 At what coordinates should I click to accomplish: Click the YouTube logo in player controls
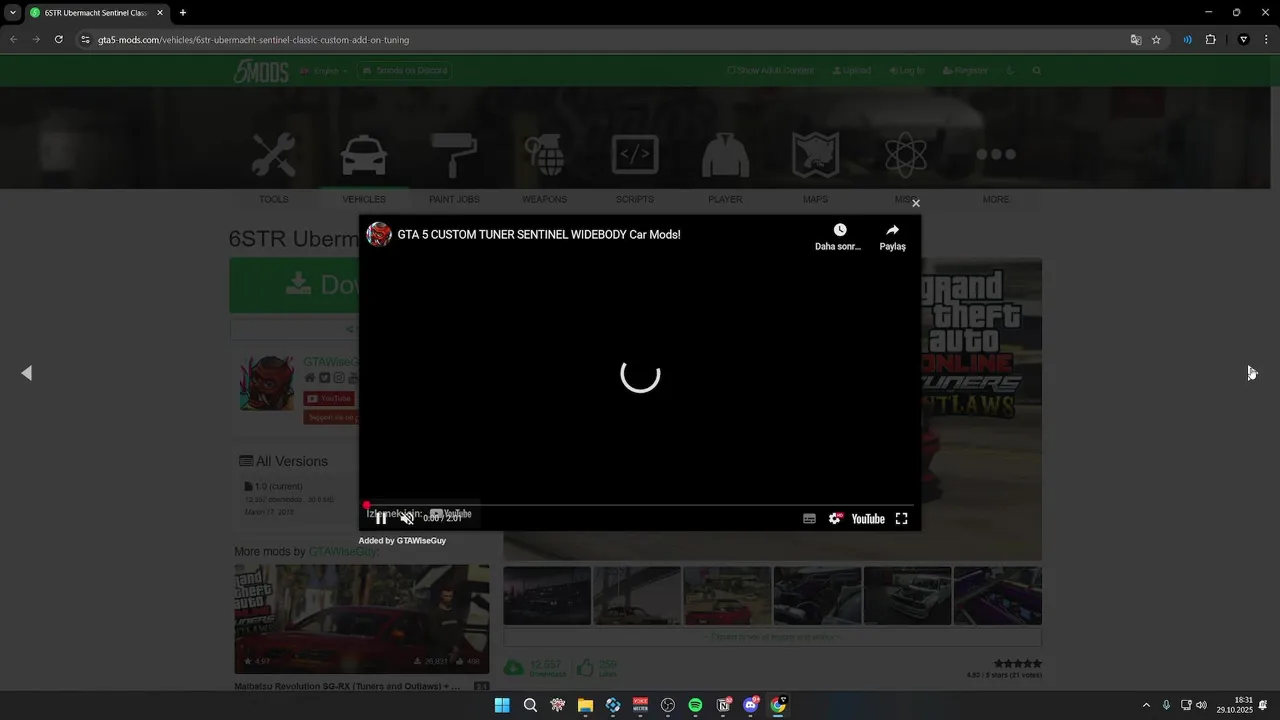[868, 519]
